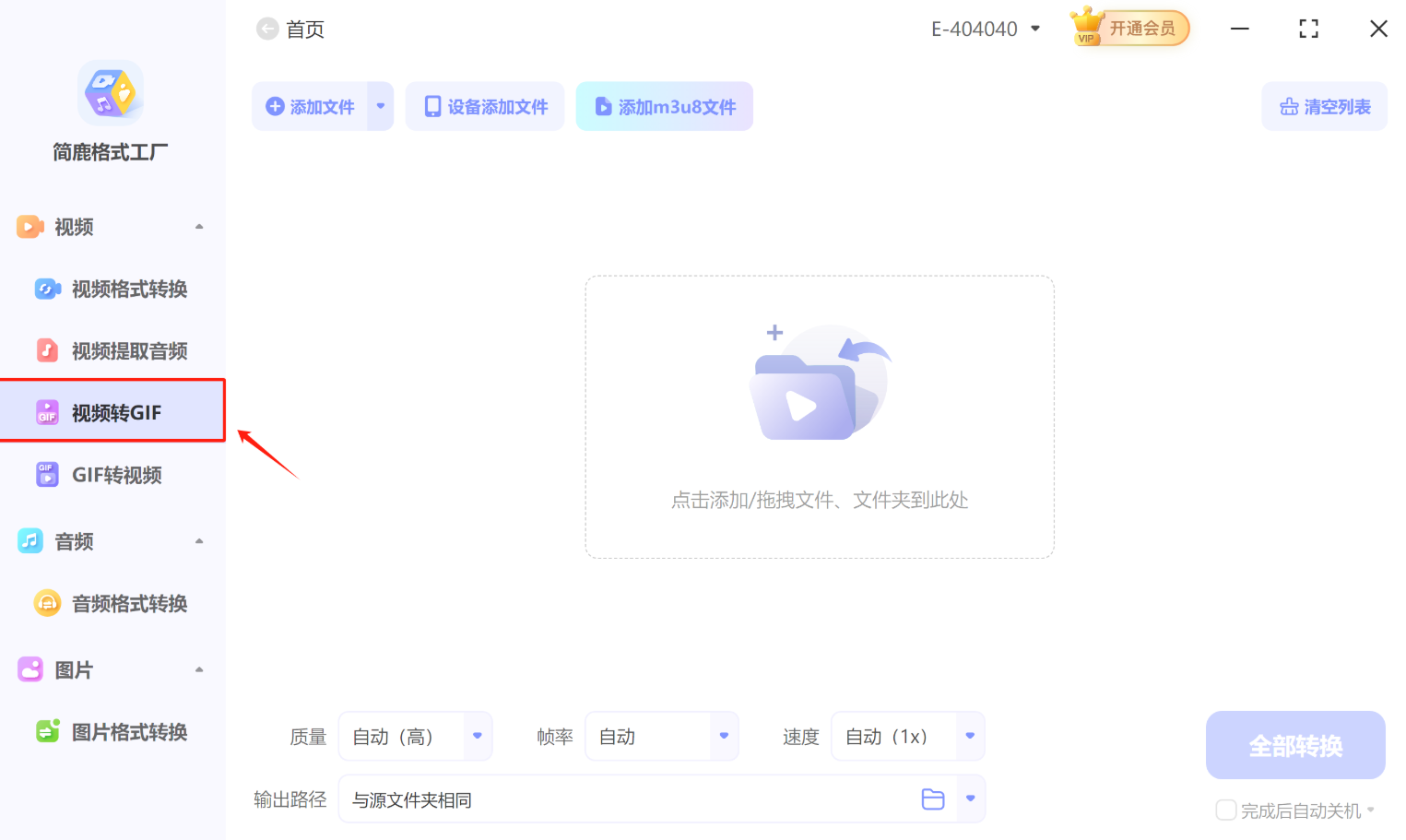This screenshot has width=1406, height=840.
Task: Select 视频格式转换 in the sidebar
Action: [x=112, y=290]
